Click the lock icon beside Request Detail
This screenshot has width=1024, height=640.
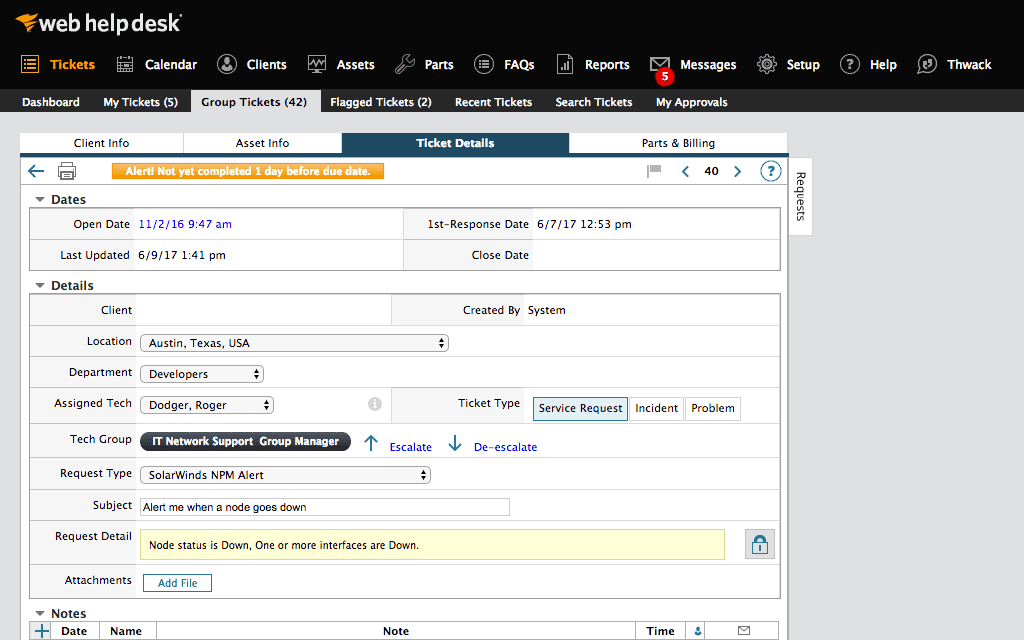pos(760,544)
